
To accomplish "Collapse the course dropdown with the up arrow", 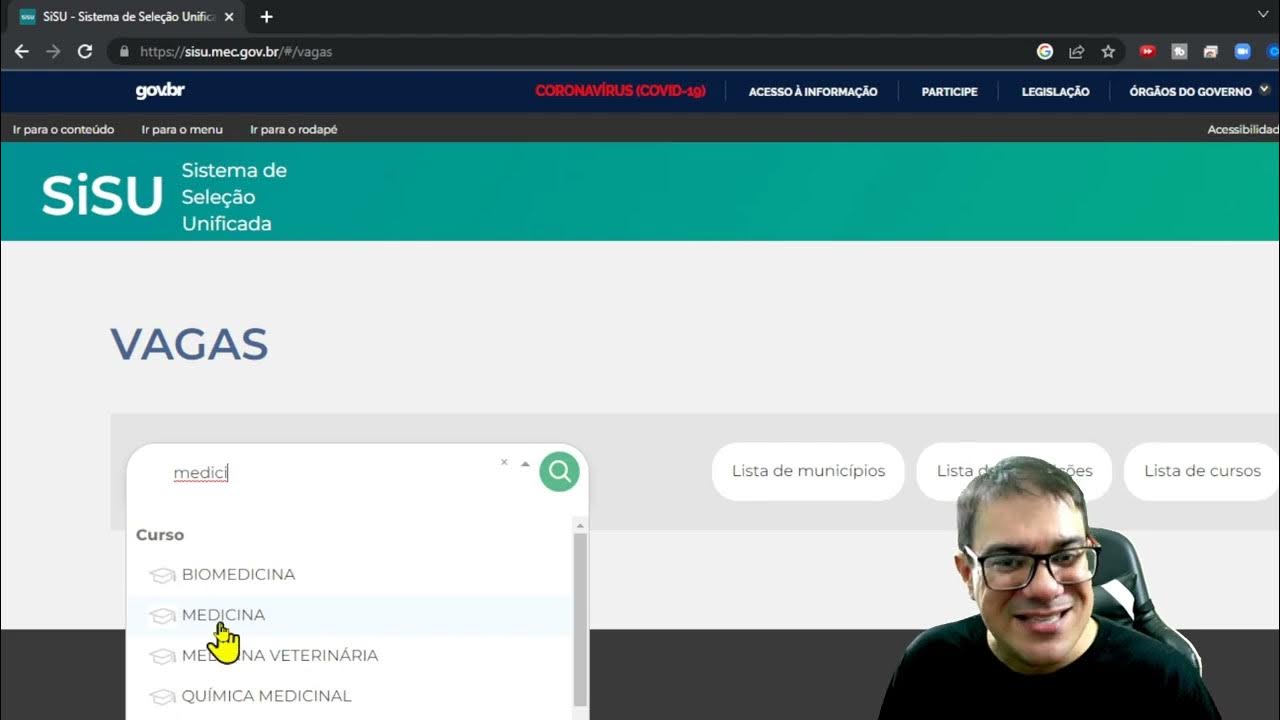I will (525, 464).
